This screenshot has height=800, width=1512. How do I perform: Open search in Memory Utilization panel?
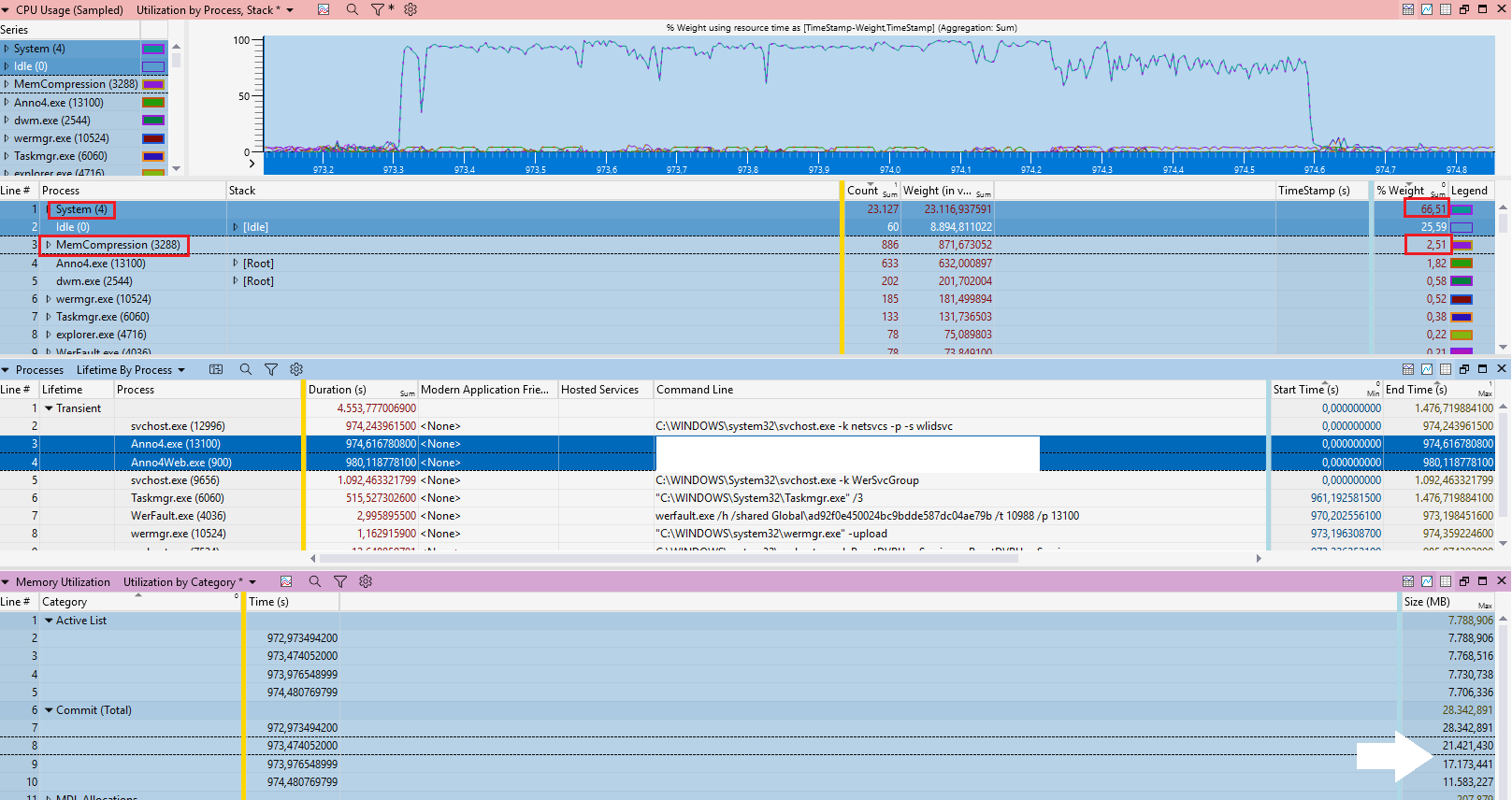point(315,581)
